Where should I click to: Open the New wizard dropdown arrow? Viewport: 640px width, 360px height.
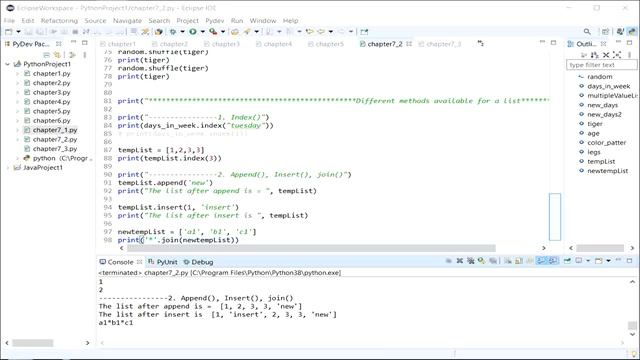click(x=18, y=31)
